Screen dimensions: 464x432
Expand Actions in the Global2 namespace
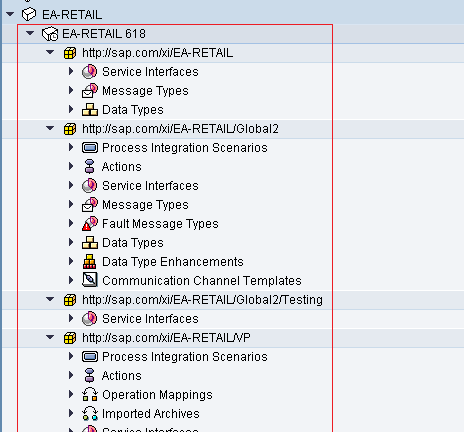71,166
